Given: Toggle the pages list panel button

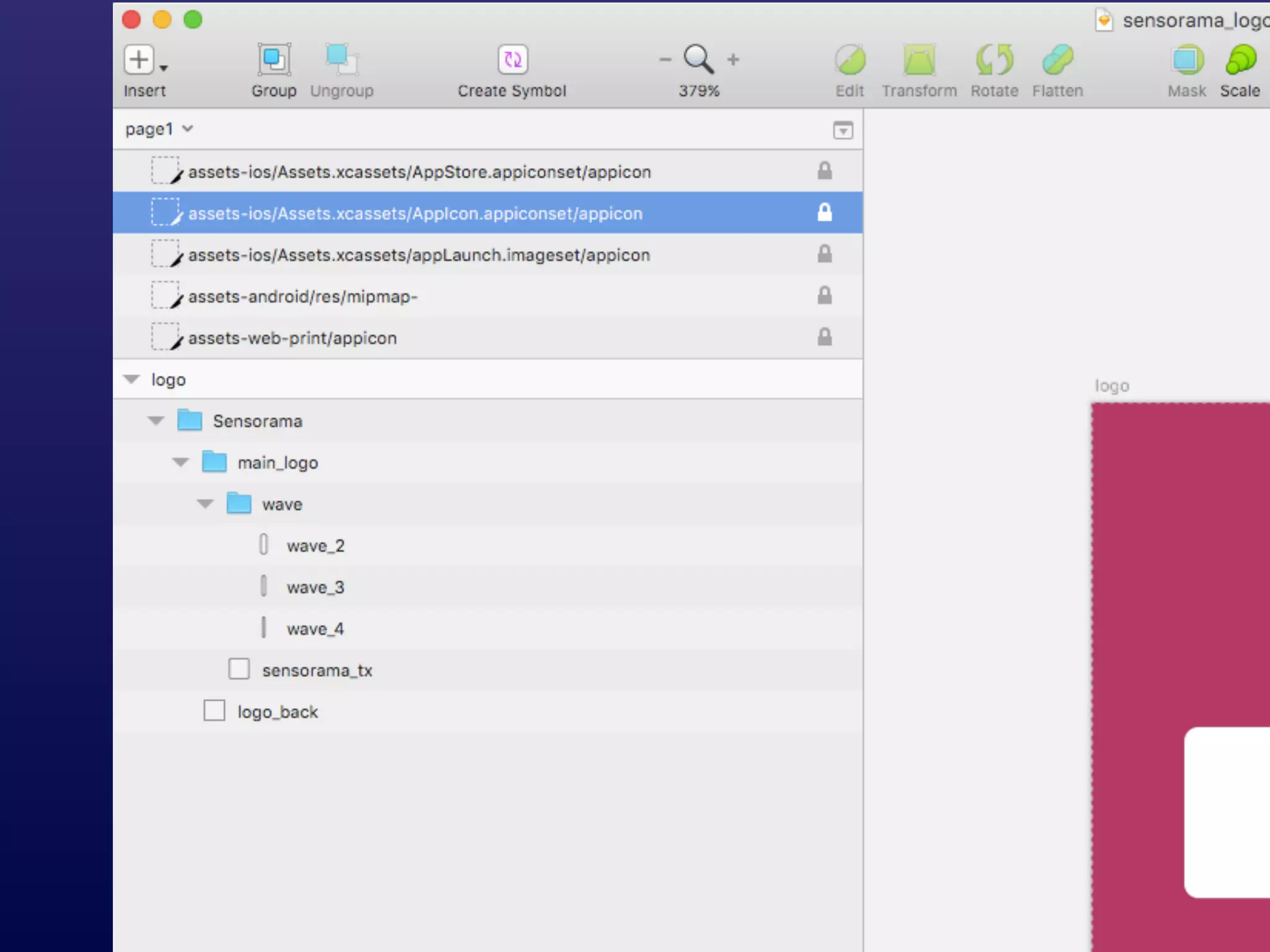Looking at the screenshot, I should (843, 130).
